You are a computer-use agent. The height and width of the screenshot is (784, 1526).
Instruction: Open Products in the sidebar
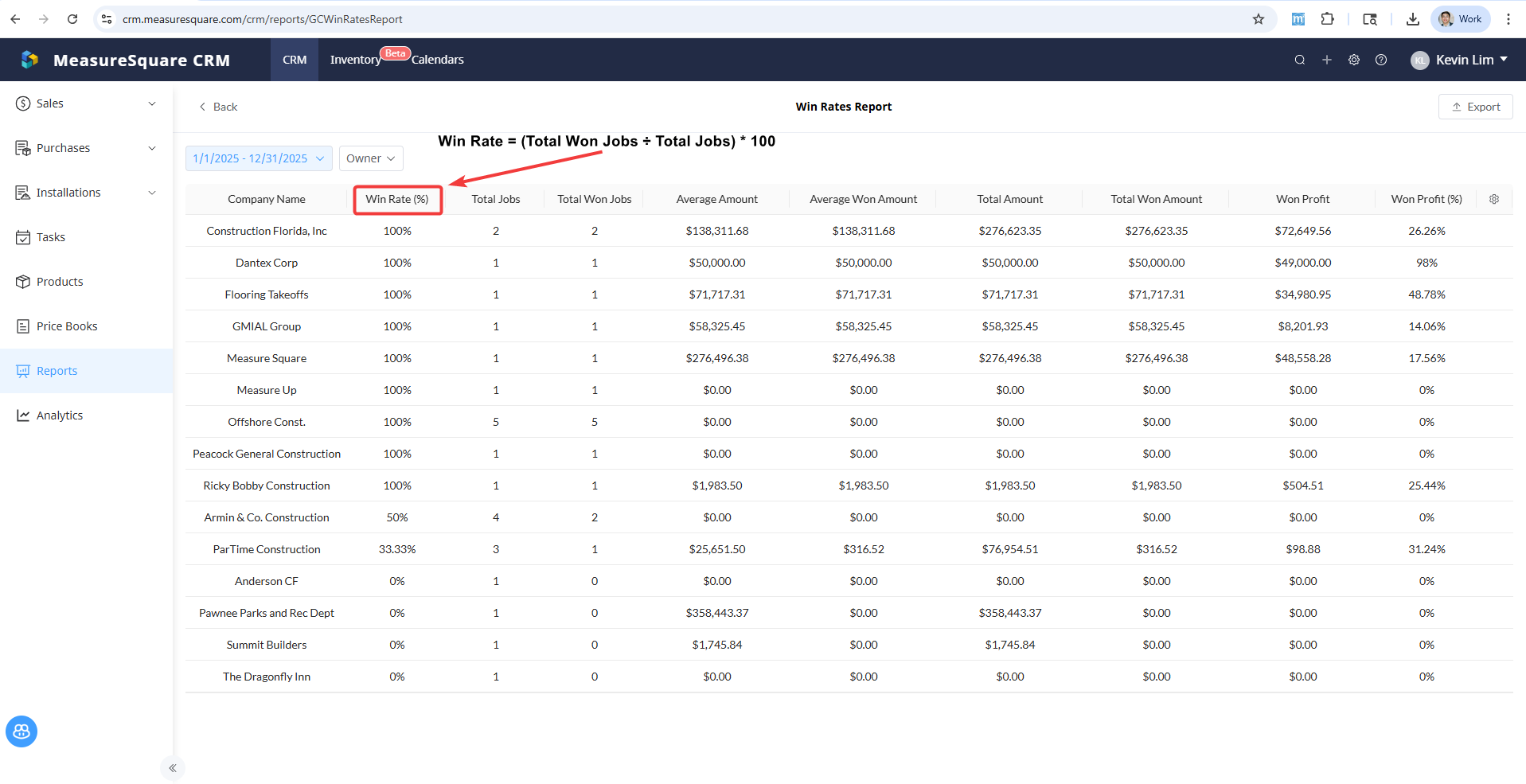coord(87,282)
